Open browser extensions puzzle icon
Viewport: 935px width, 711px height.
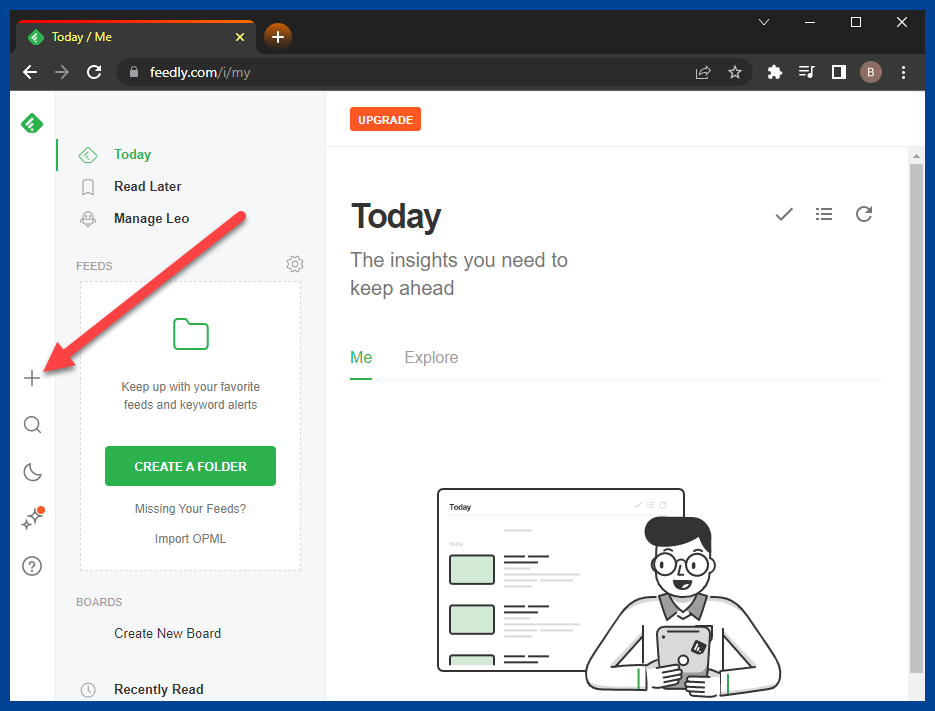pos(774,73)
